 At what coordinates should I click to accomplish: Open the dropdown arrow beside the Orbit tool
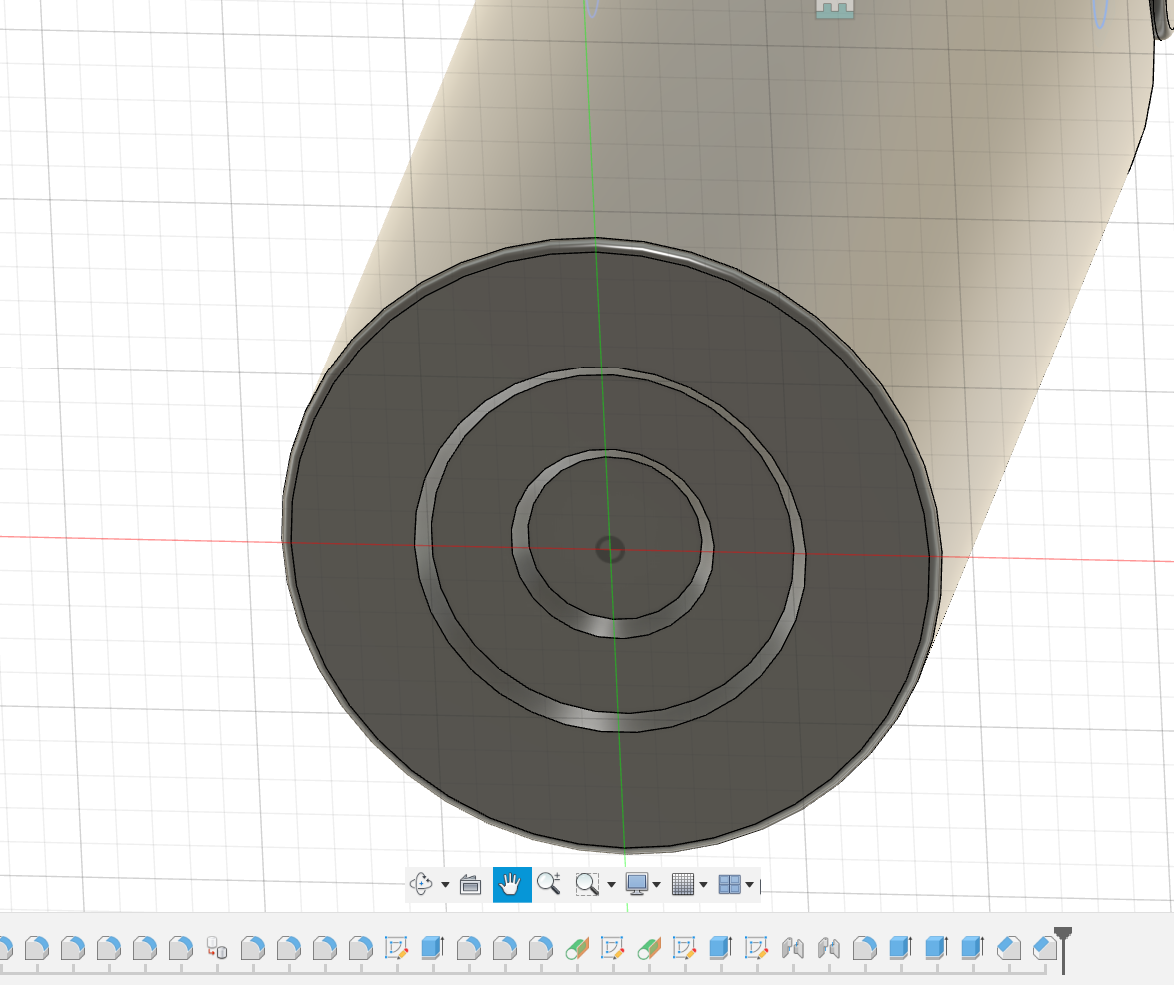(445, 885)
